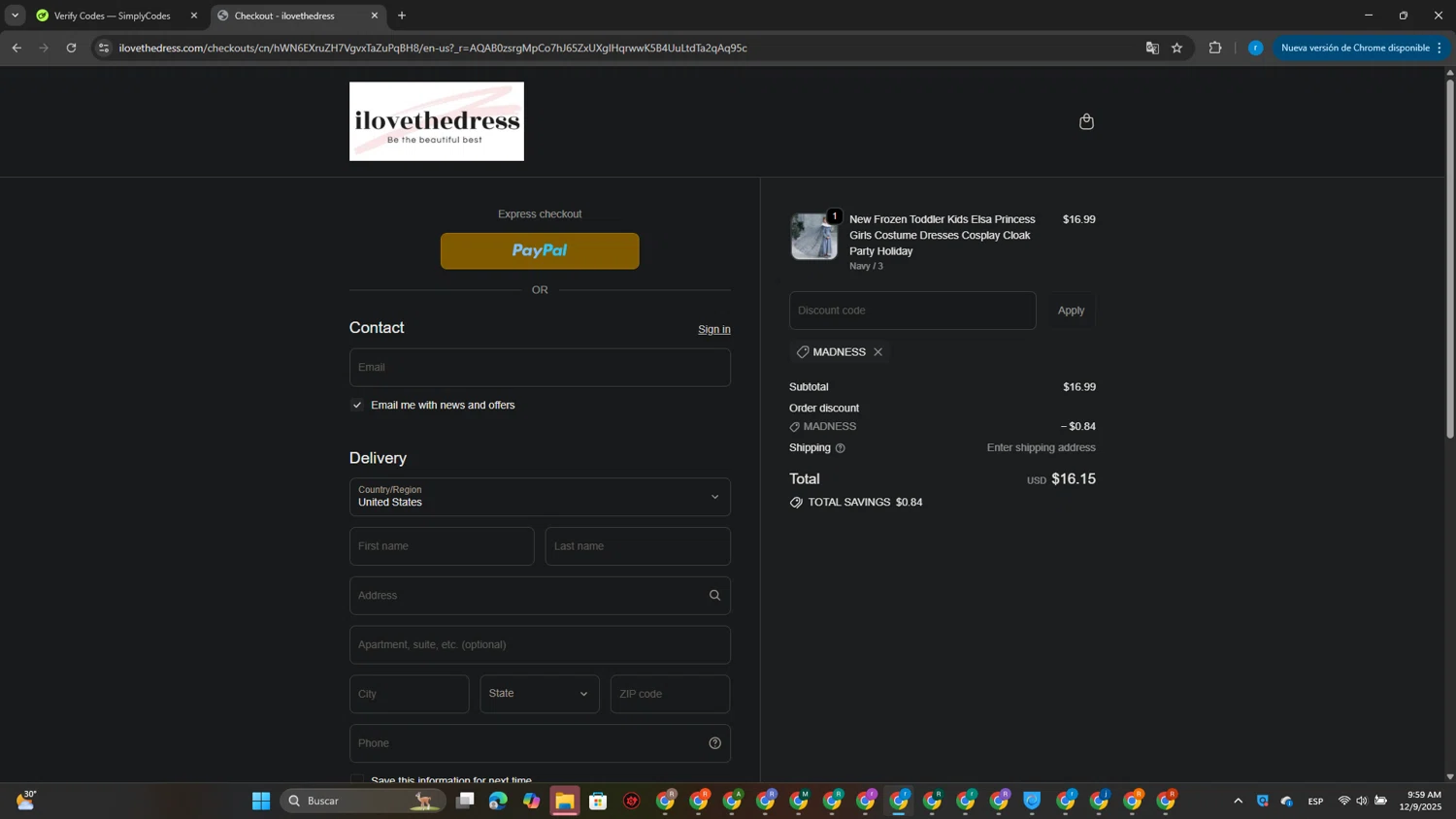Click the battery tray icon
Screen dimensions: 1456x819
click(1380, 801)
